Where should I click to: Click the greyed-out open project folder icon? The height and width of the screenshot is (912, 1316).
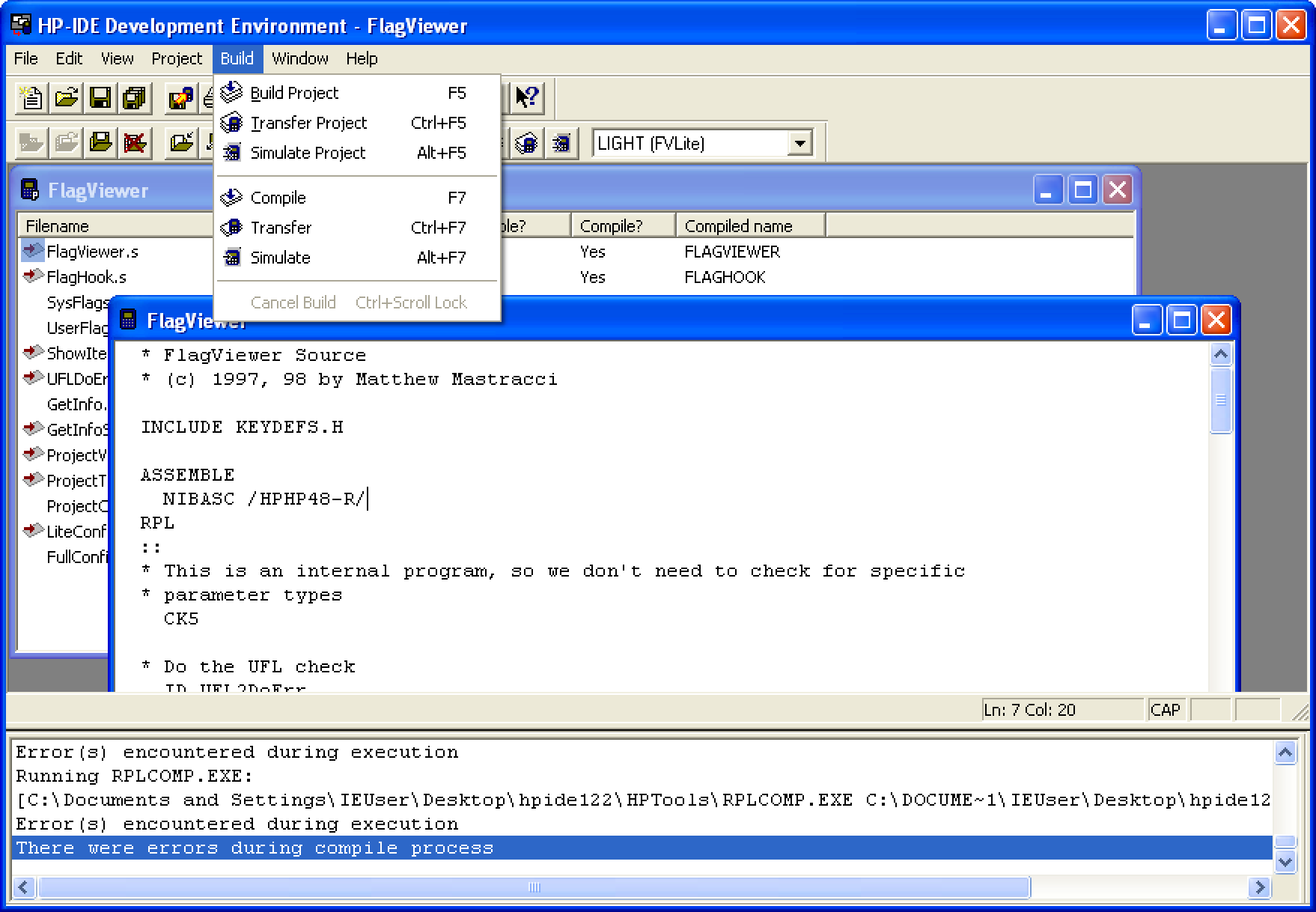click(66, 142)
